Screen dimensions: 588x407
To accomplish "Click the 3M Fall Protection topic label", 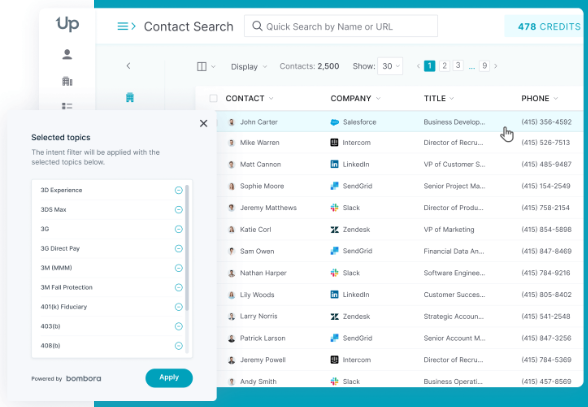I will click(x=66, y=288).
